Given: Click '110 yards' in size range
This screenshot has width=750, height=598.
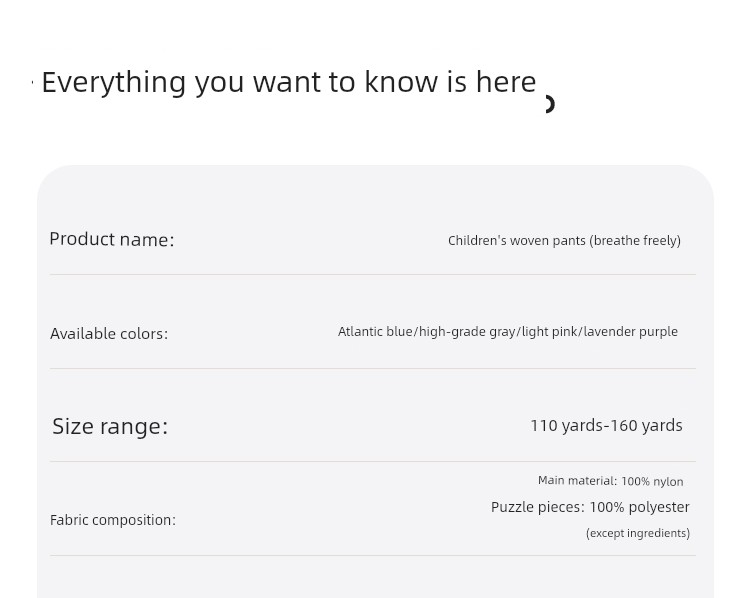Looking at the screenshot, I should point(567,425).
